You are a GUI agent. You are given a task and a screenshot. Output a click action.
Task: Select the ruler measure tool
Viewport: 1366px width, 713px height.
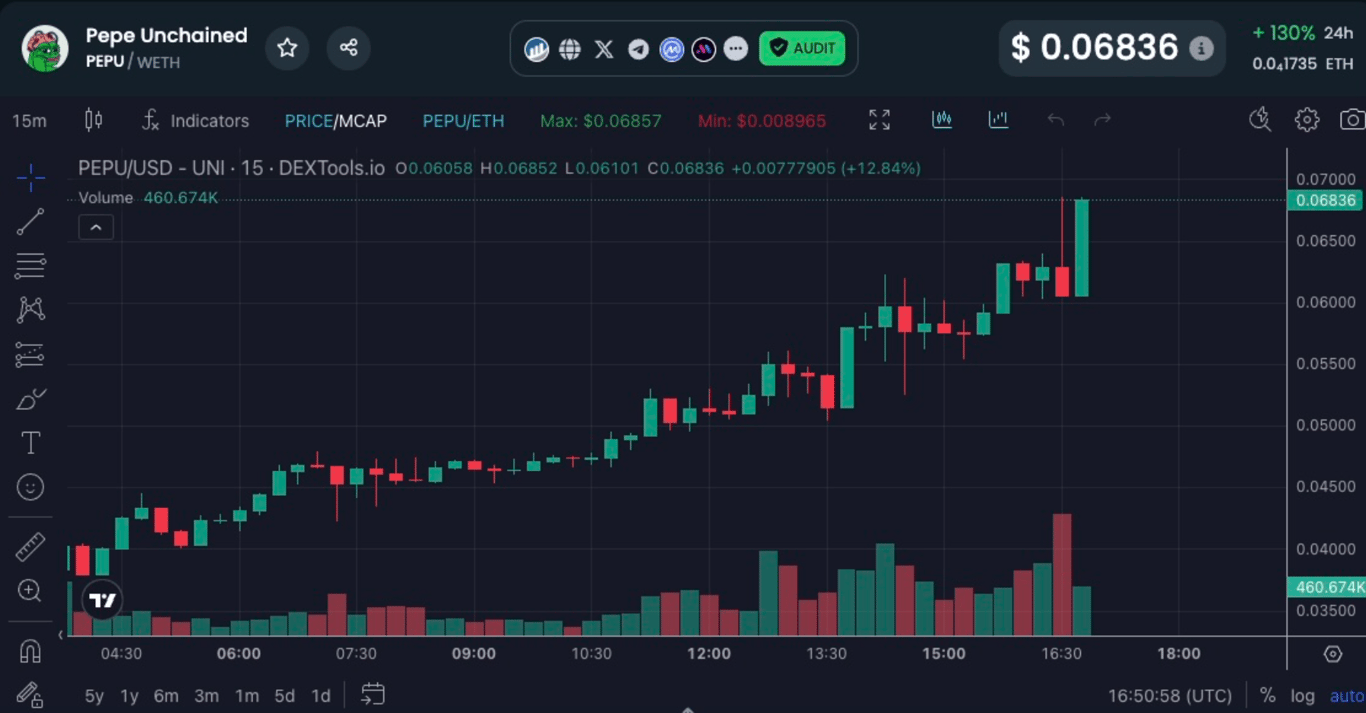click(x=30, y=547)
